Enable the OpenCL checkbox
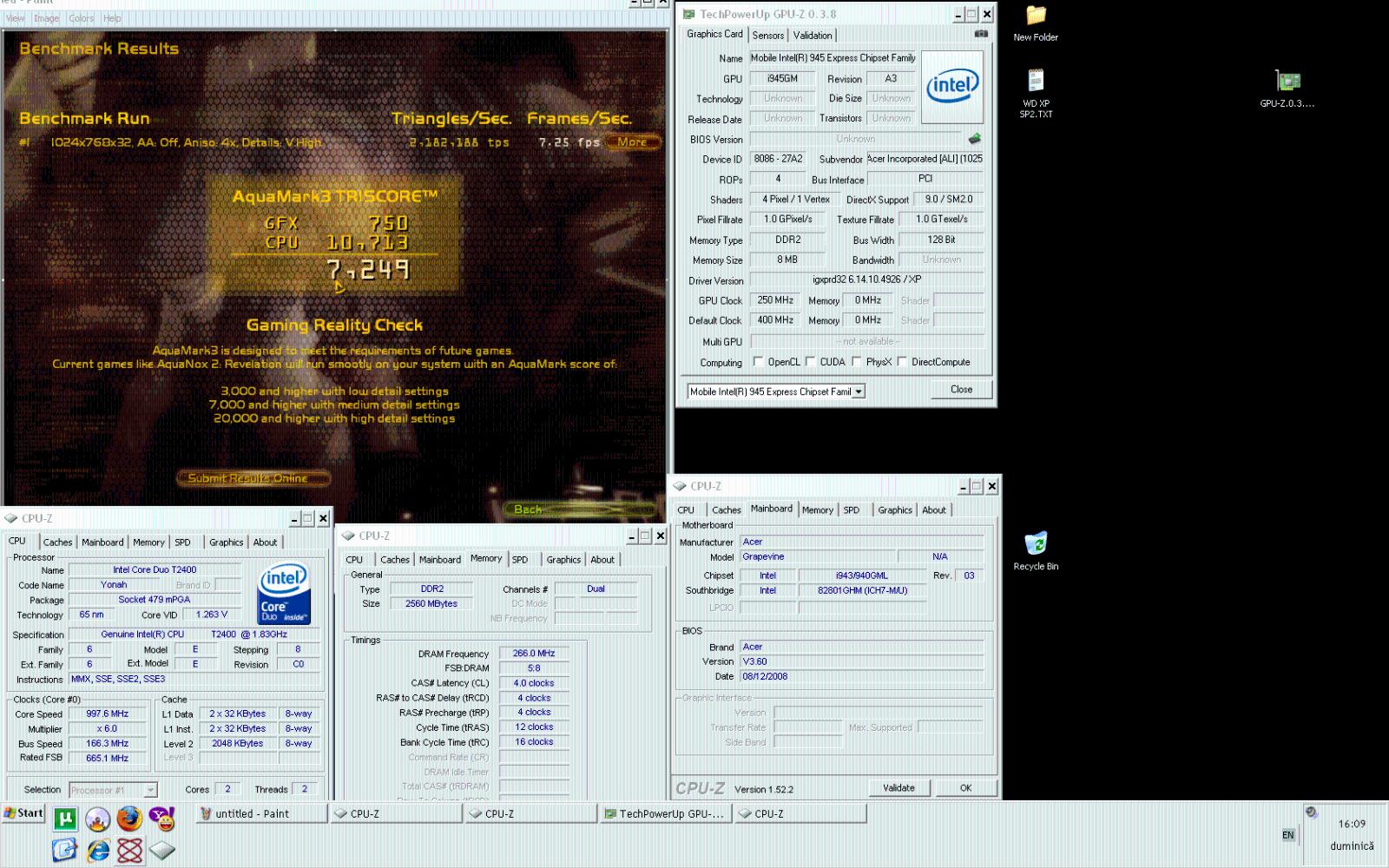1389x868 pixels. [x=759, y=362]
